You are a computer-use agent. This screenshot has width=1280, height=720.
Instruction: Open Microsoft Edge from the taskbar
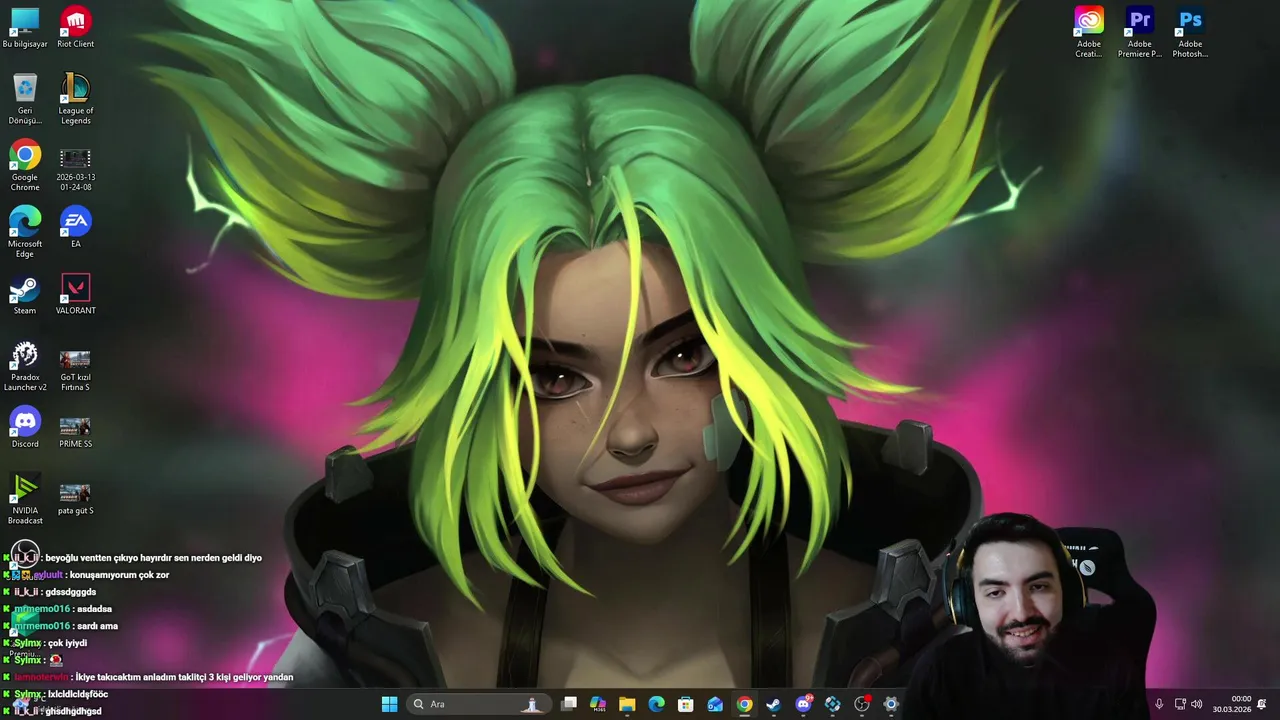(656, 704)
